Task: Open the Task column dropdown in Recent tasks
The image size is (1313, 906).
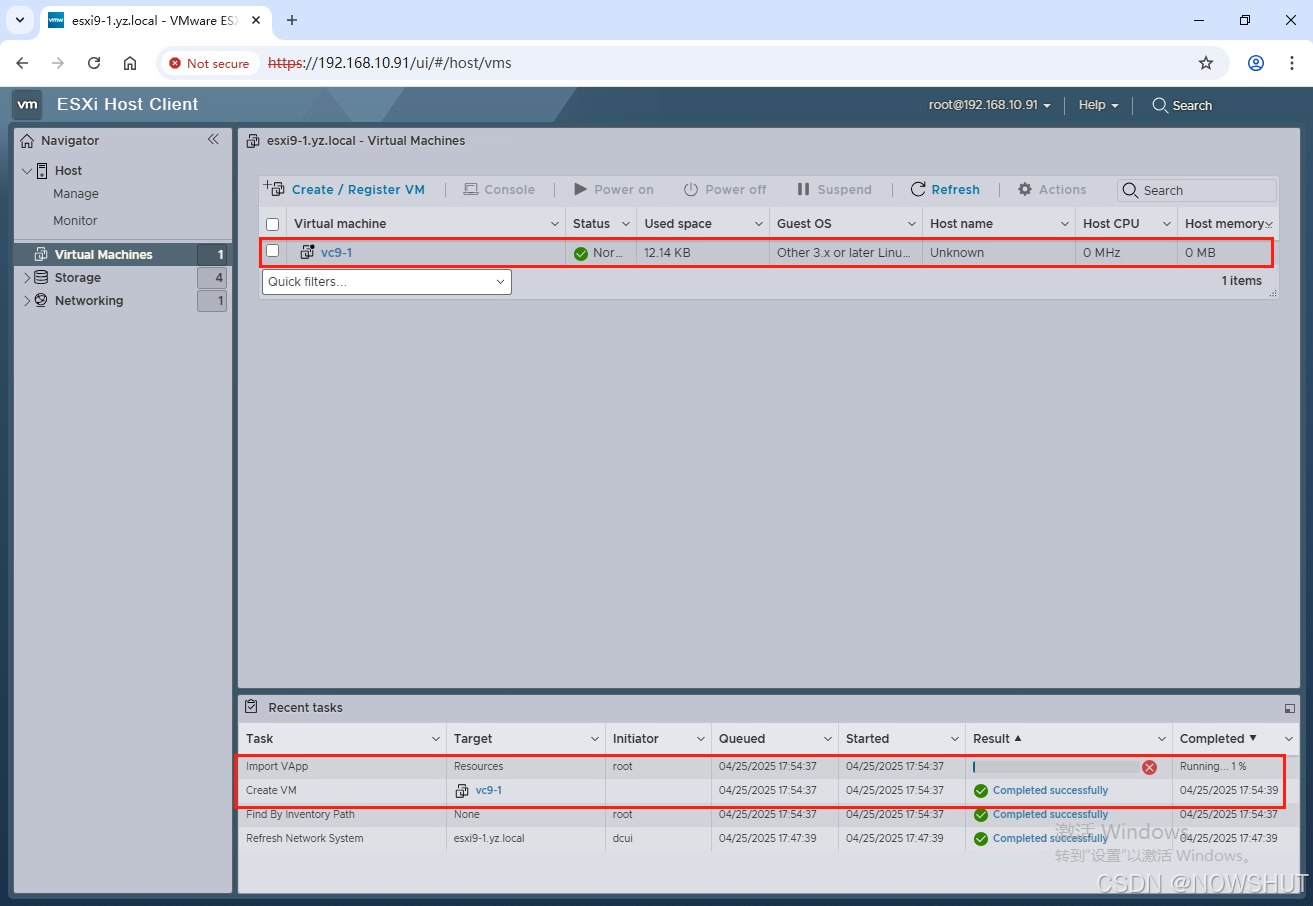Action: pyautogui.click(x=436, y=739)
